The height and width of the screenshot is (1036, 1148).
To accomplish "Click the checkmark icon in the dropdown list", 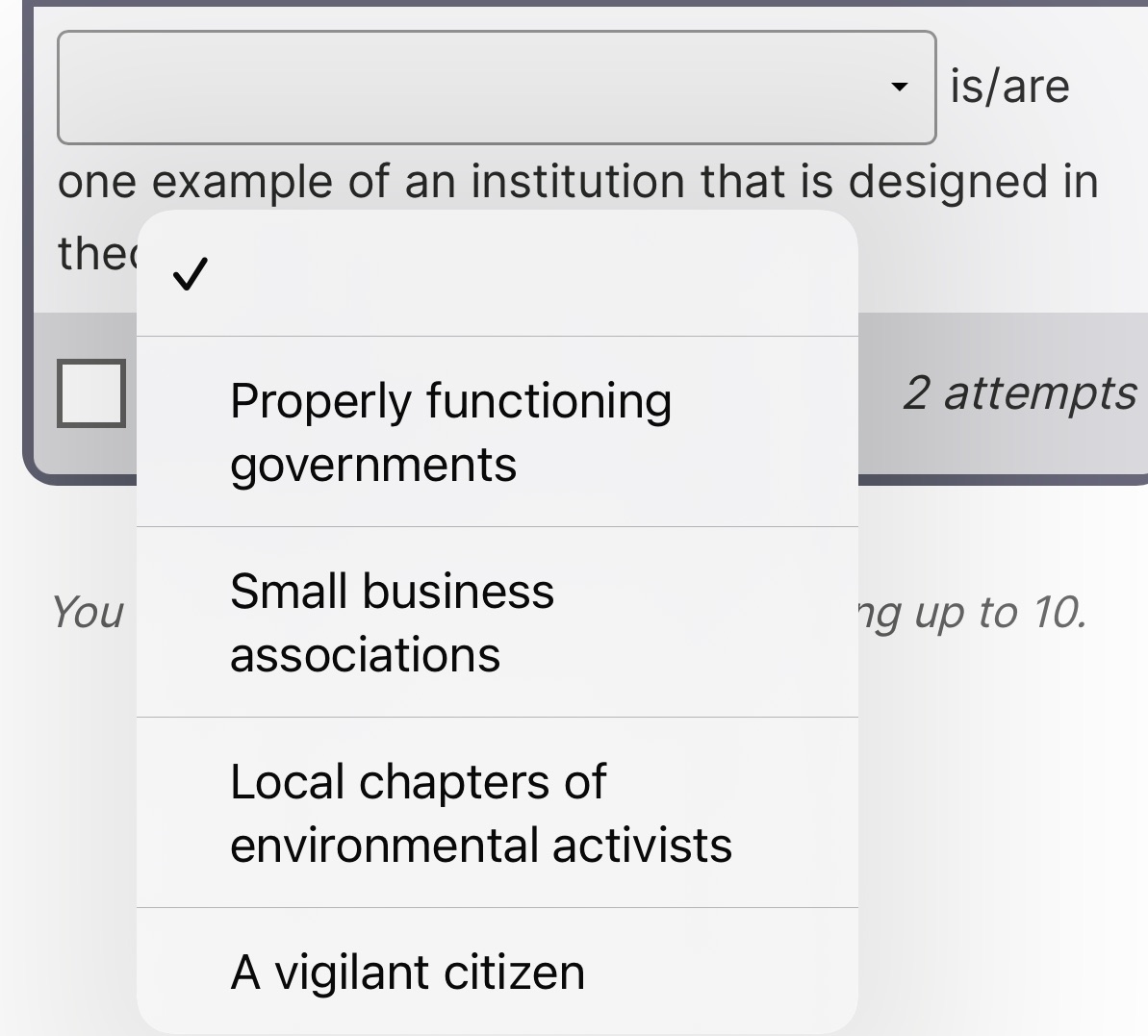I will coord(189,276).
